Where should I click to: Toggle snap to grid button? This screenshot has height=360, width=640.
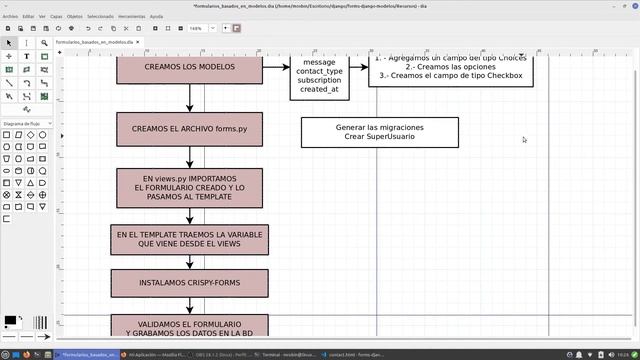[226, 29]
